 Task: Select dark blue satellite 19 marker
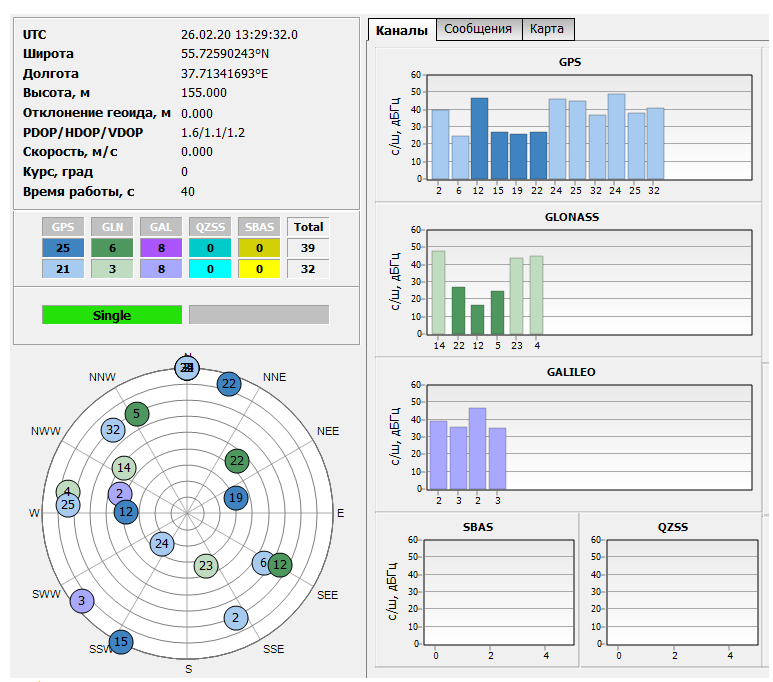pos(236,498)
